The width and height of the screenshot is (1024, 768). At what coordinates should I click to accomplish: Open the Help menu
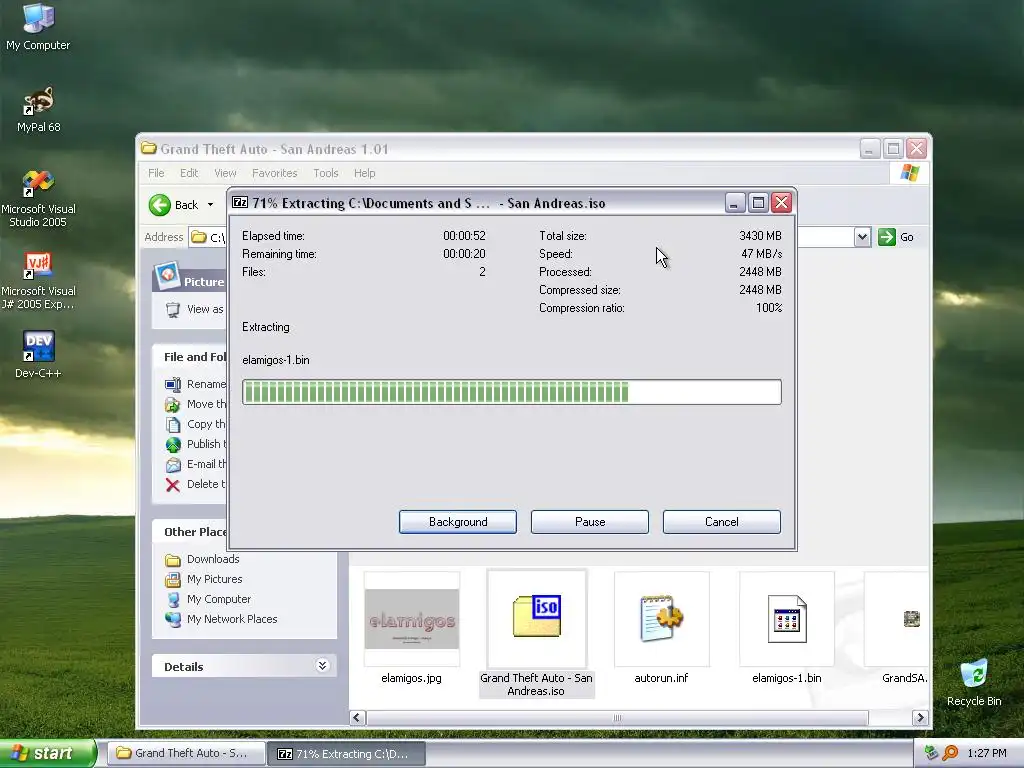click(364, 173)
